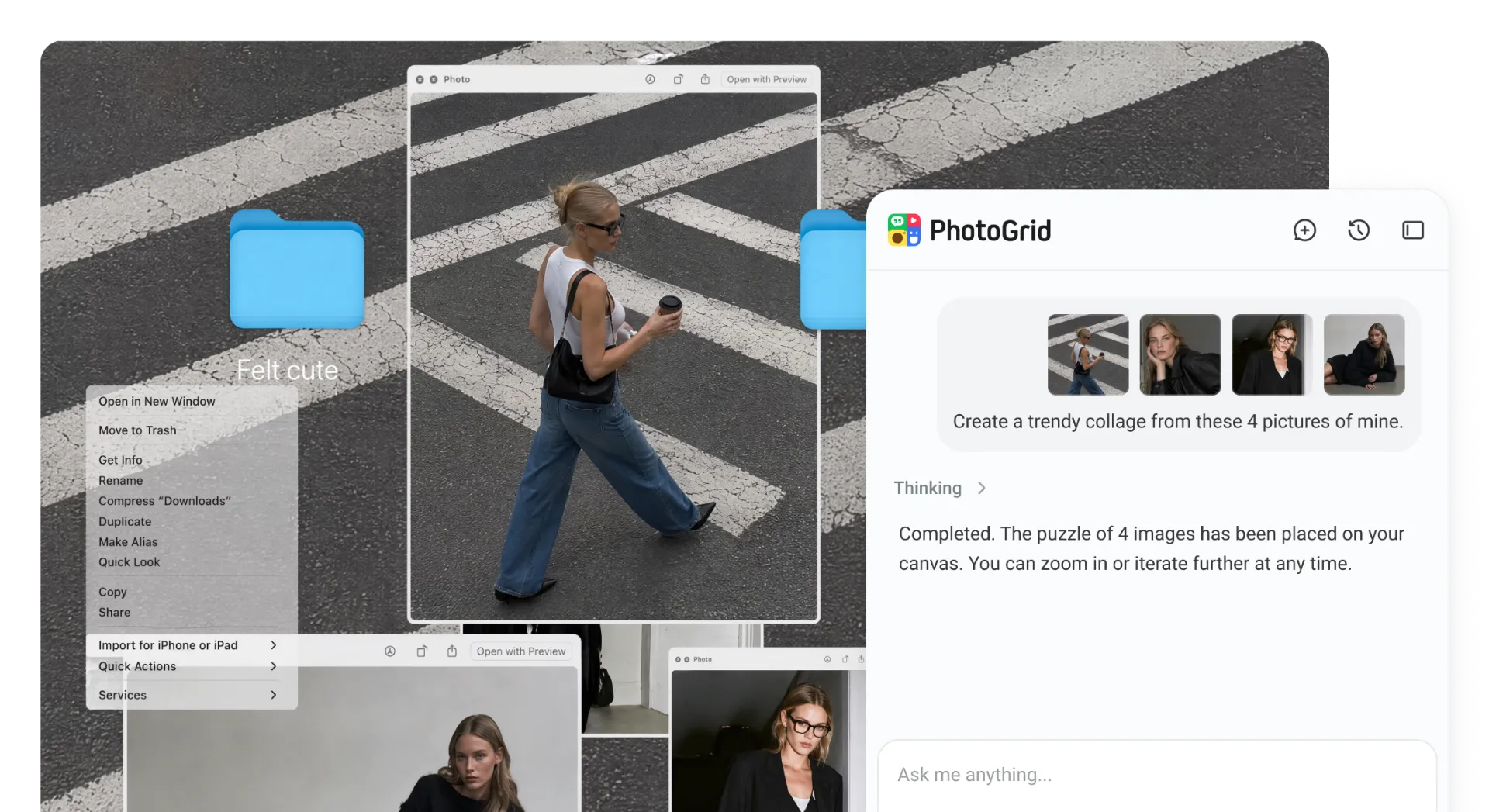Open the second chat thumbnail with resting hand
Screen dimensions: 1489x812
1180,354
